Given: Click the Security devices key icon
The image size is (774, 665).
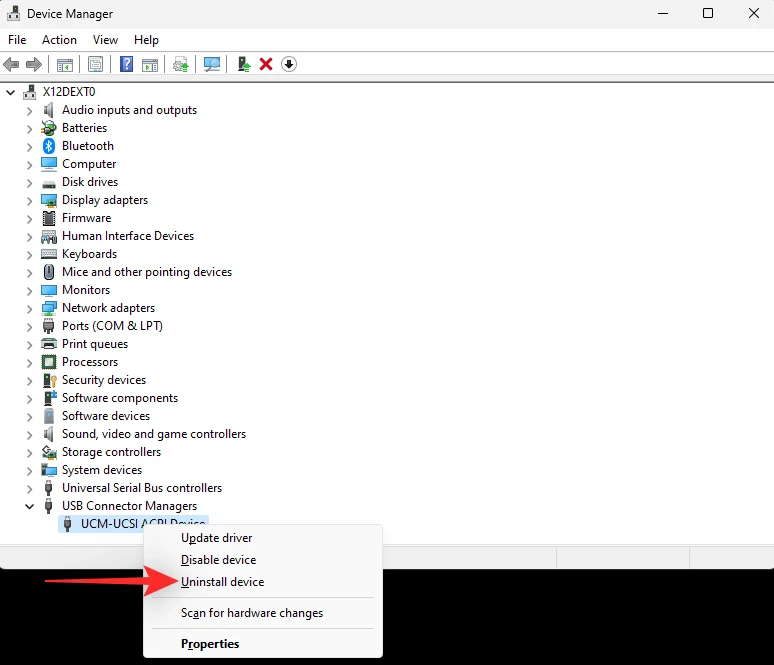Looking at the screenshot, I should (x=49, y=380).
